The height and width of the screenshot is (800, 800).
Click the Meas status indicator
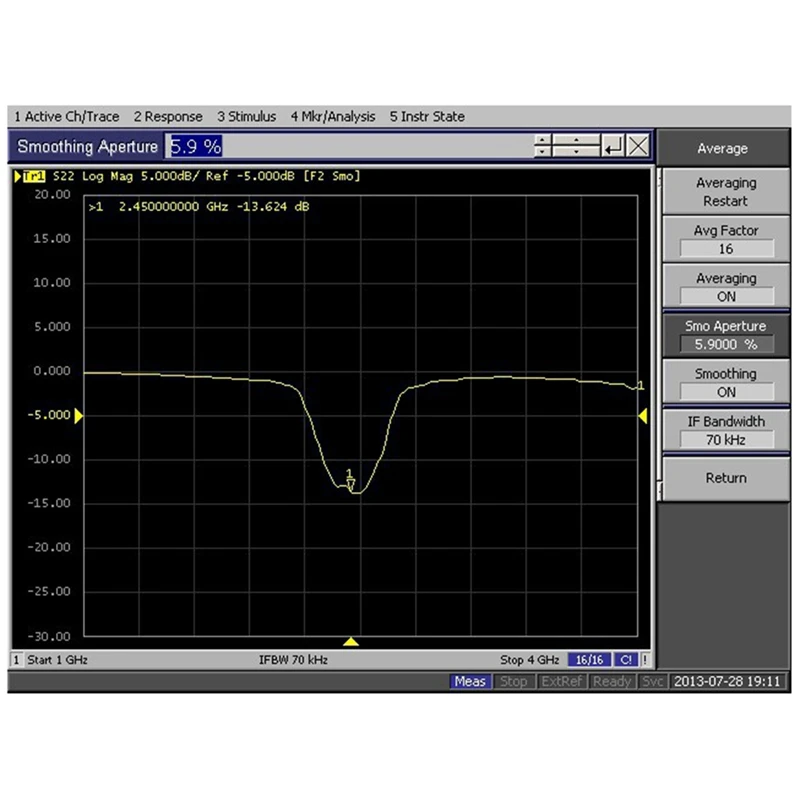coord(471,681)
